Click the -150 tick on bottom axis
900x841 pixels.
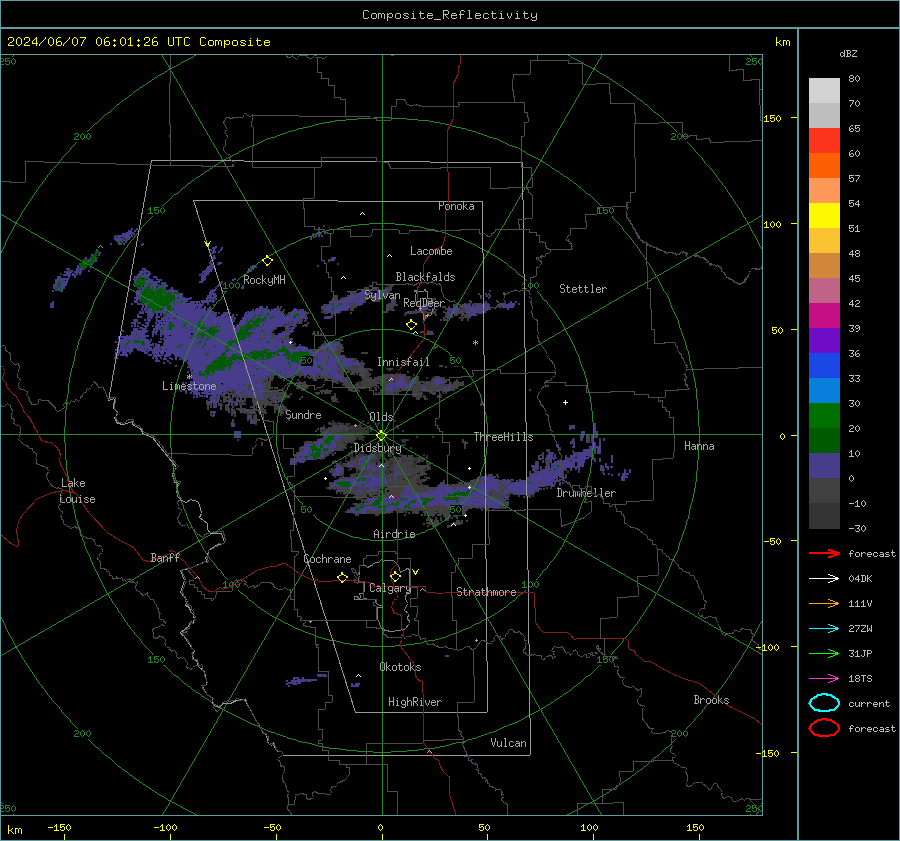pyautogui.click(x=59, y=827)
